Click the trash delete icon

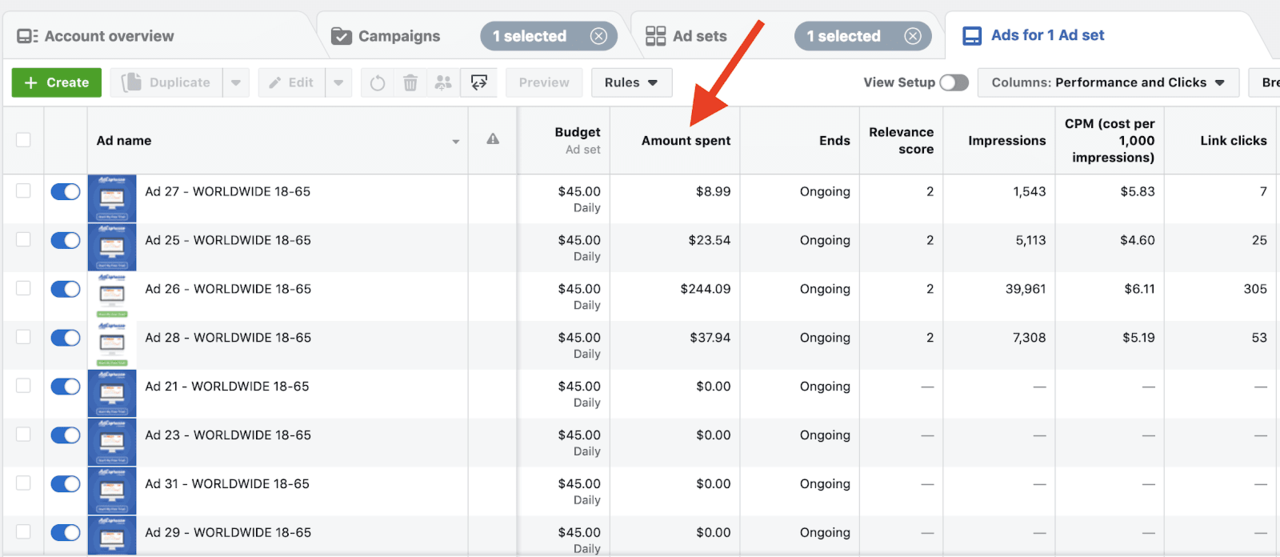click(x=410, y=83)
